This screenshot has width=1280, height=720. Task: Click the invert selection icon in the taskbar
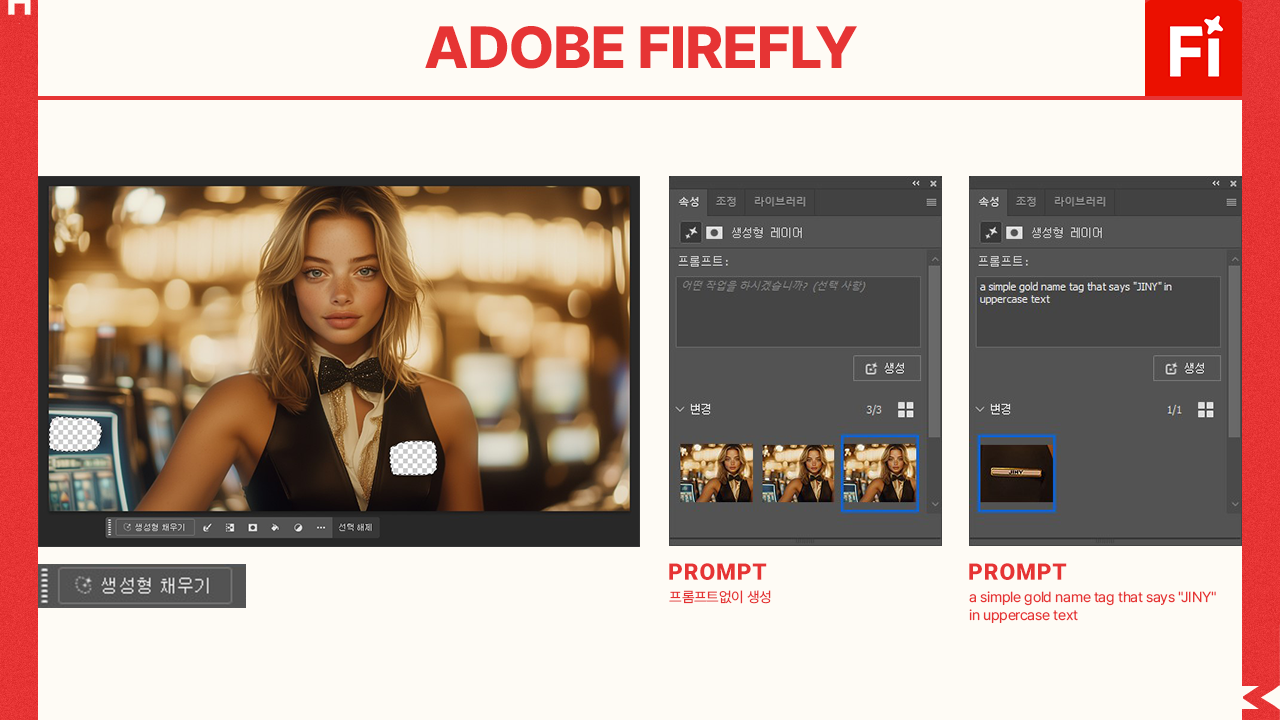point(230,527)
